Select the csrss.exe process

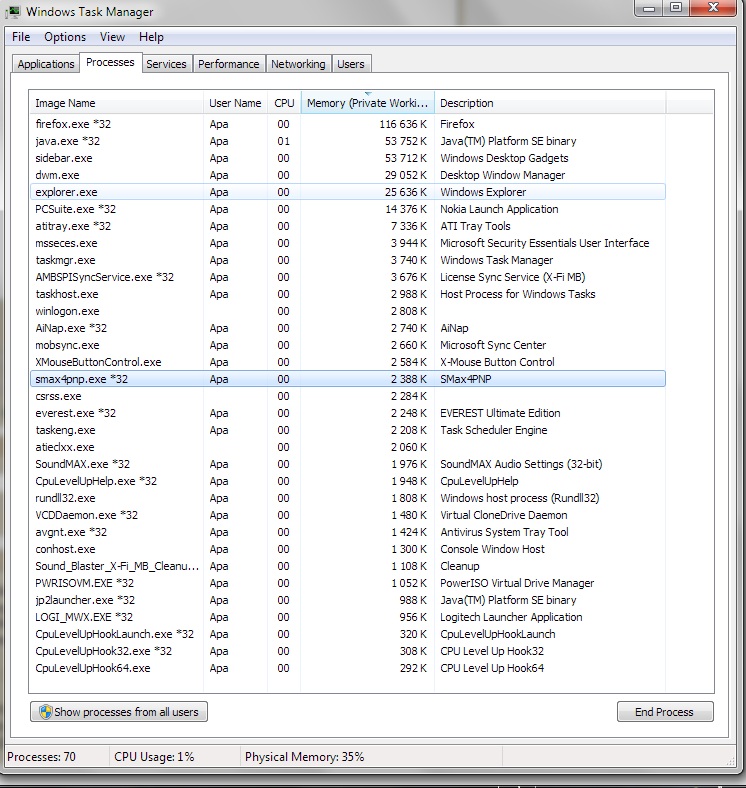point(348,396)
